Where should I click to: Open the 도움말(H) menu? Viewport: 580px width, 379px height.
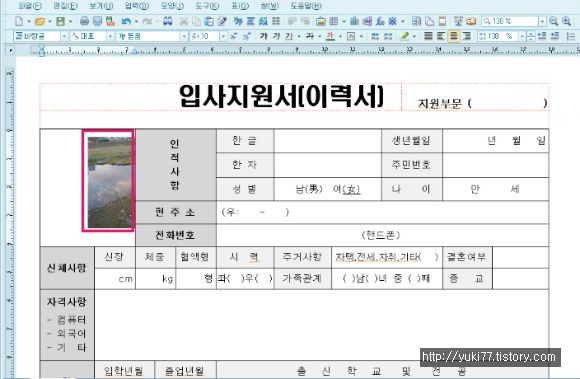(306, 6)
